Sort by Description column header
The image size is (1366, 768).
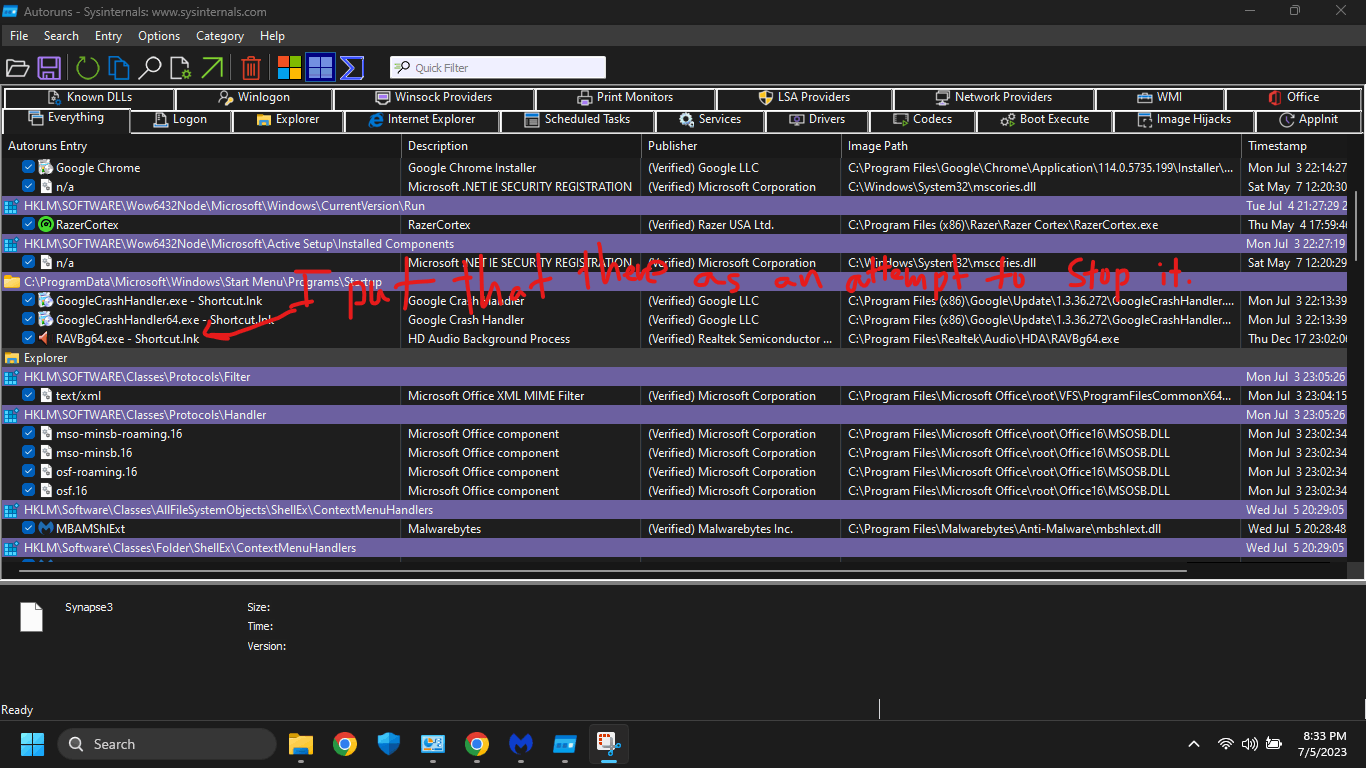click(x=521, y=146)
